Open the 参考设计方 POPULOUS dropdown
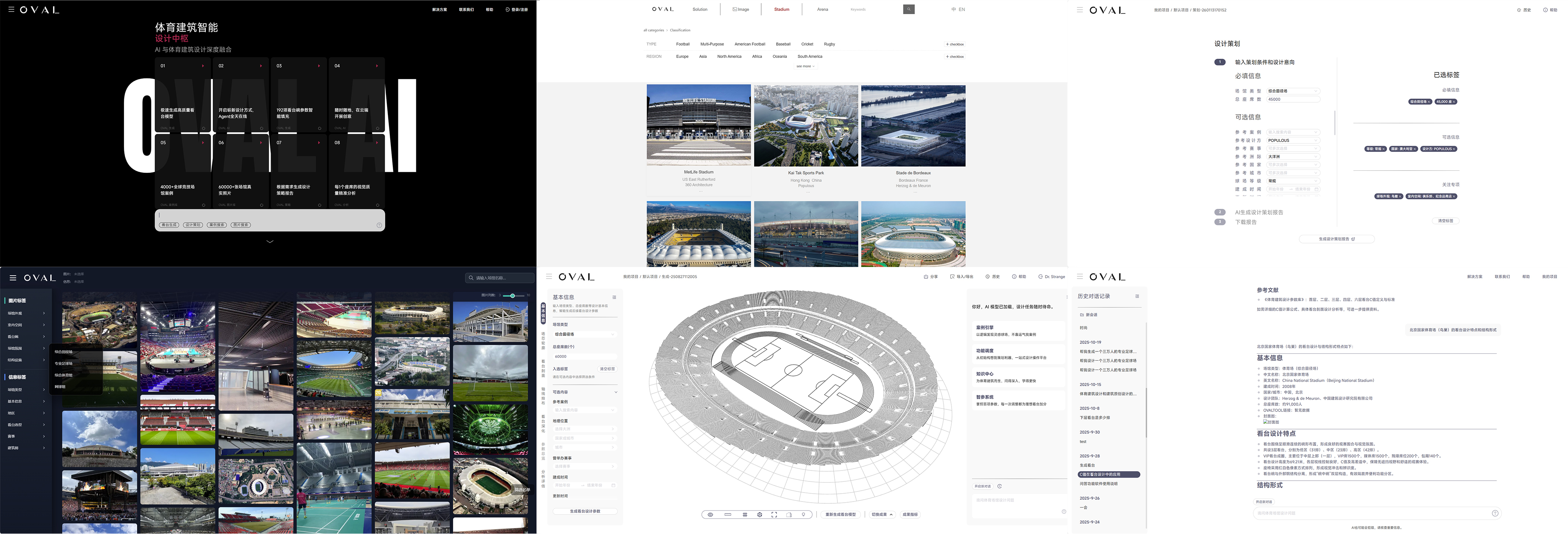 click(x=1293, y=141)
